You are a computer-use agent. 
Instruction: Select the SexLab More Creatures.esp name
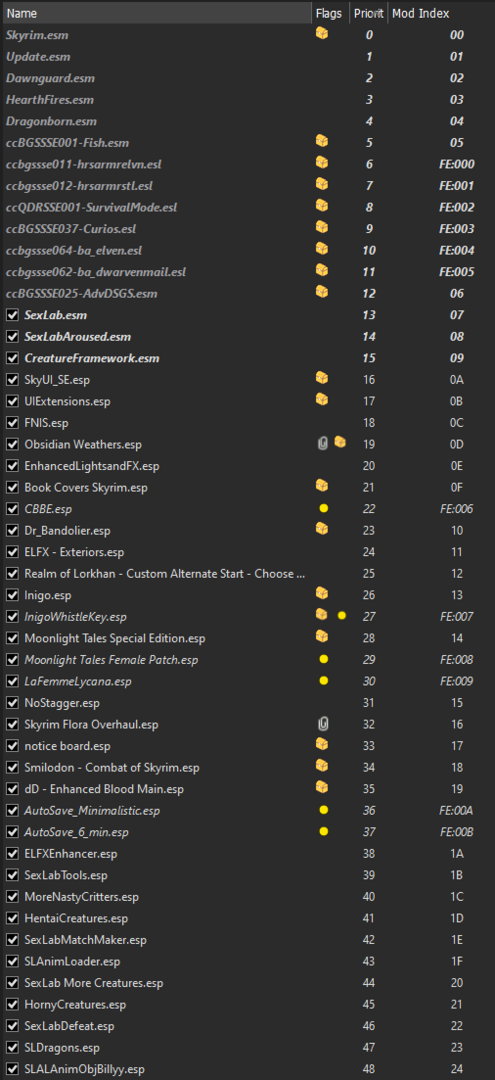94,984
